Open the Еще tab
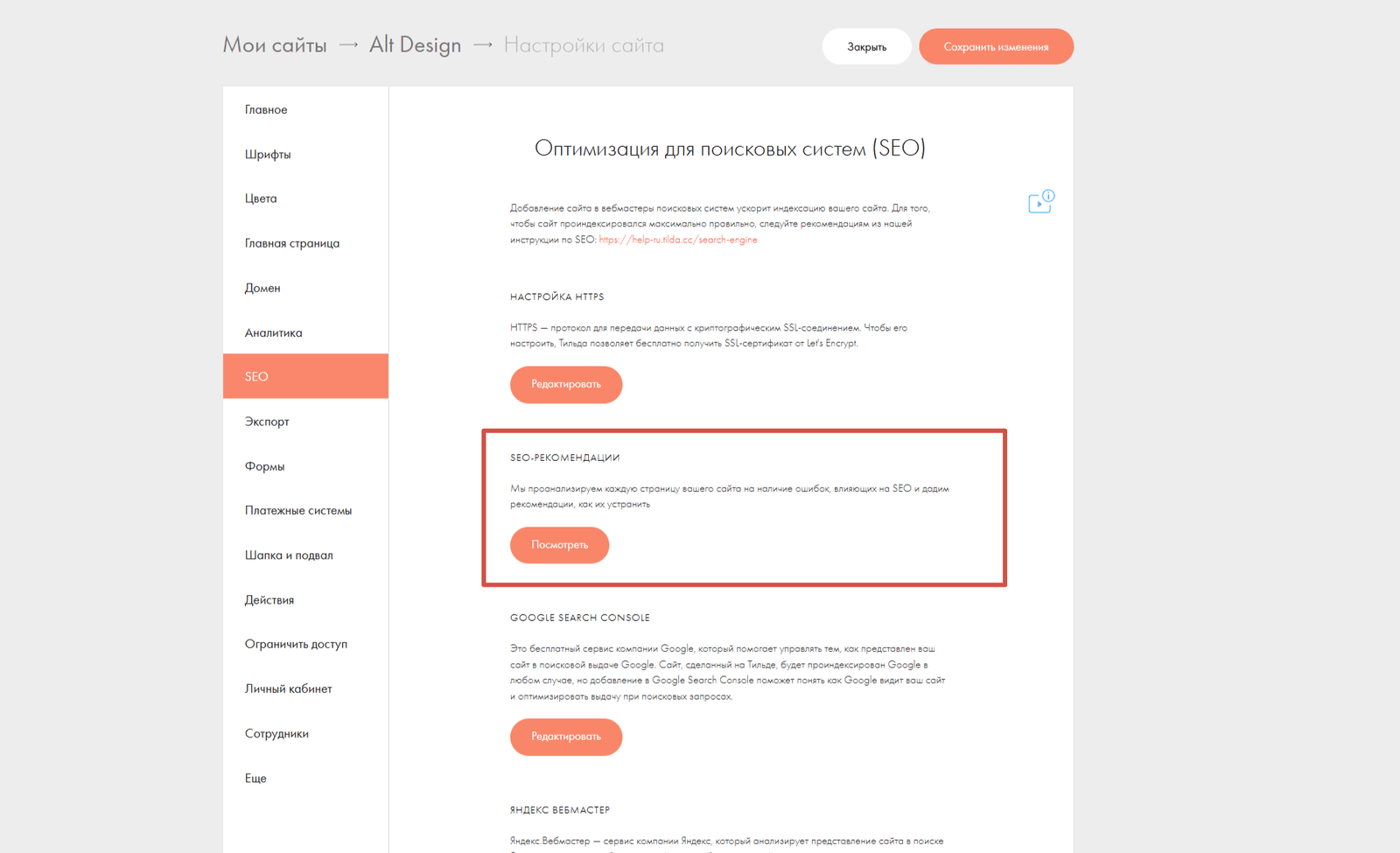Screen dimensions: 1400x853 click(305, 778)
